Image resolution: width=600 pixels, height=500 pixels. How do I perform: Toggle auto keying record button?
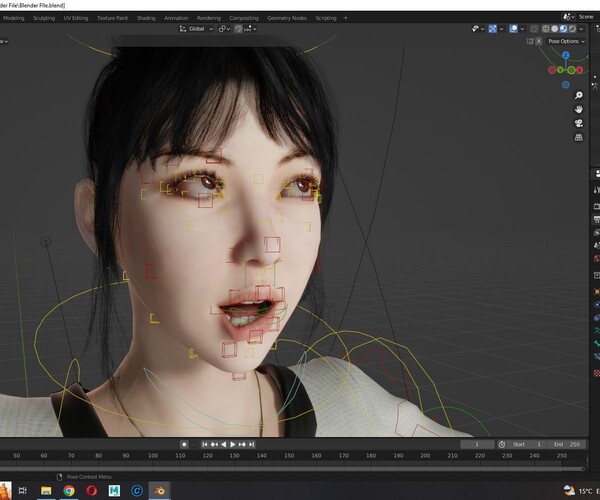184,445
